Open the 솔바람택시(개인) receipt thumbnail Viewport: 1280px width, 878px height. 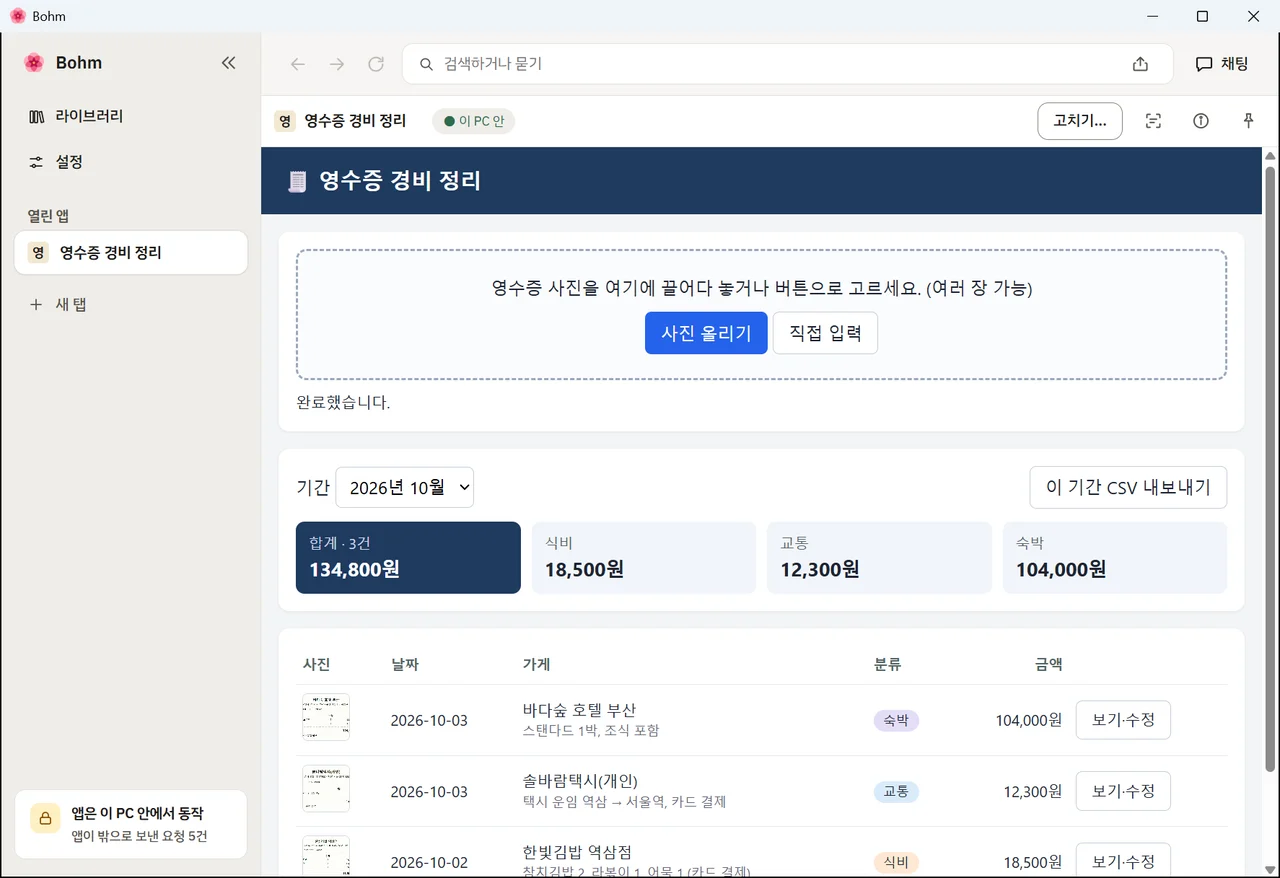[x=326, y=789]
